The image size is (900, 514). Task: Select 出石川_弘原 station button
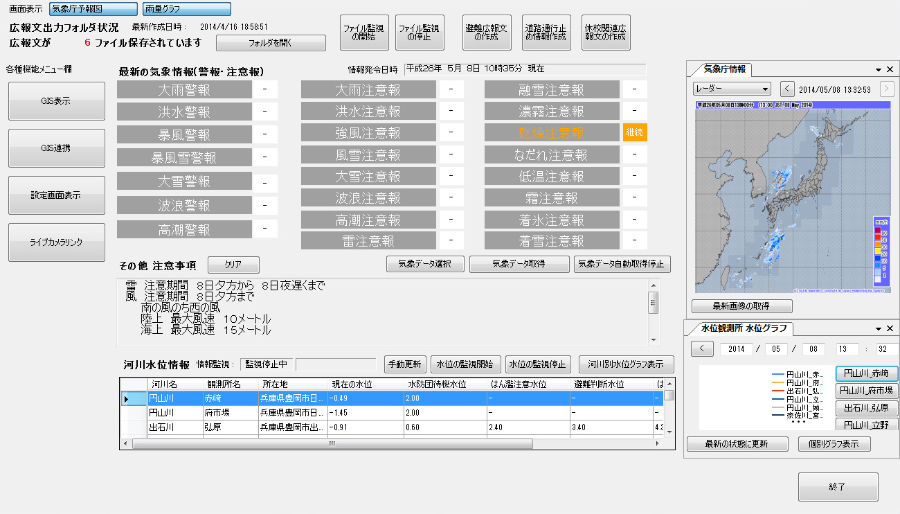[x=866, y=408]
